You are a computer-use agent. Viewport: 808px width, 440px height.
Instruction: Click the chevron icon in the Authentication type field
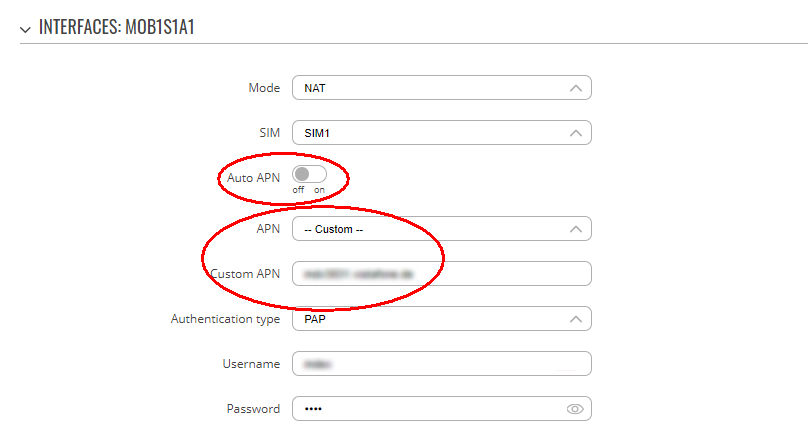(x=576, y=319)
